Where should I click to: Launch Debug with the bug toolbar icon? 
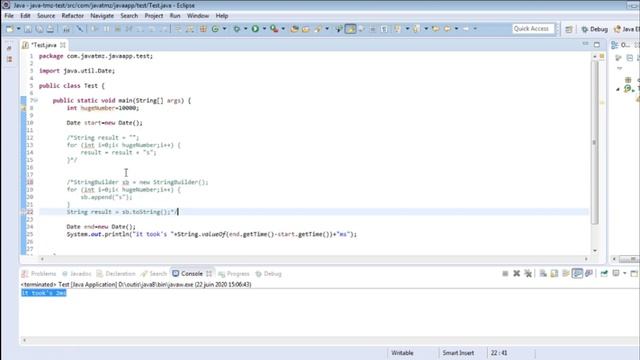point(237,29)
